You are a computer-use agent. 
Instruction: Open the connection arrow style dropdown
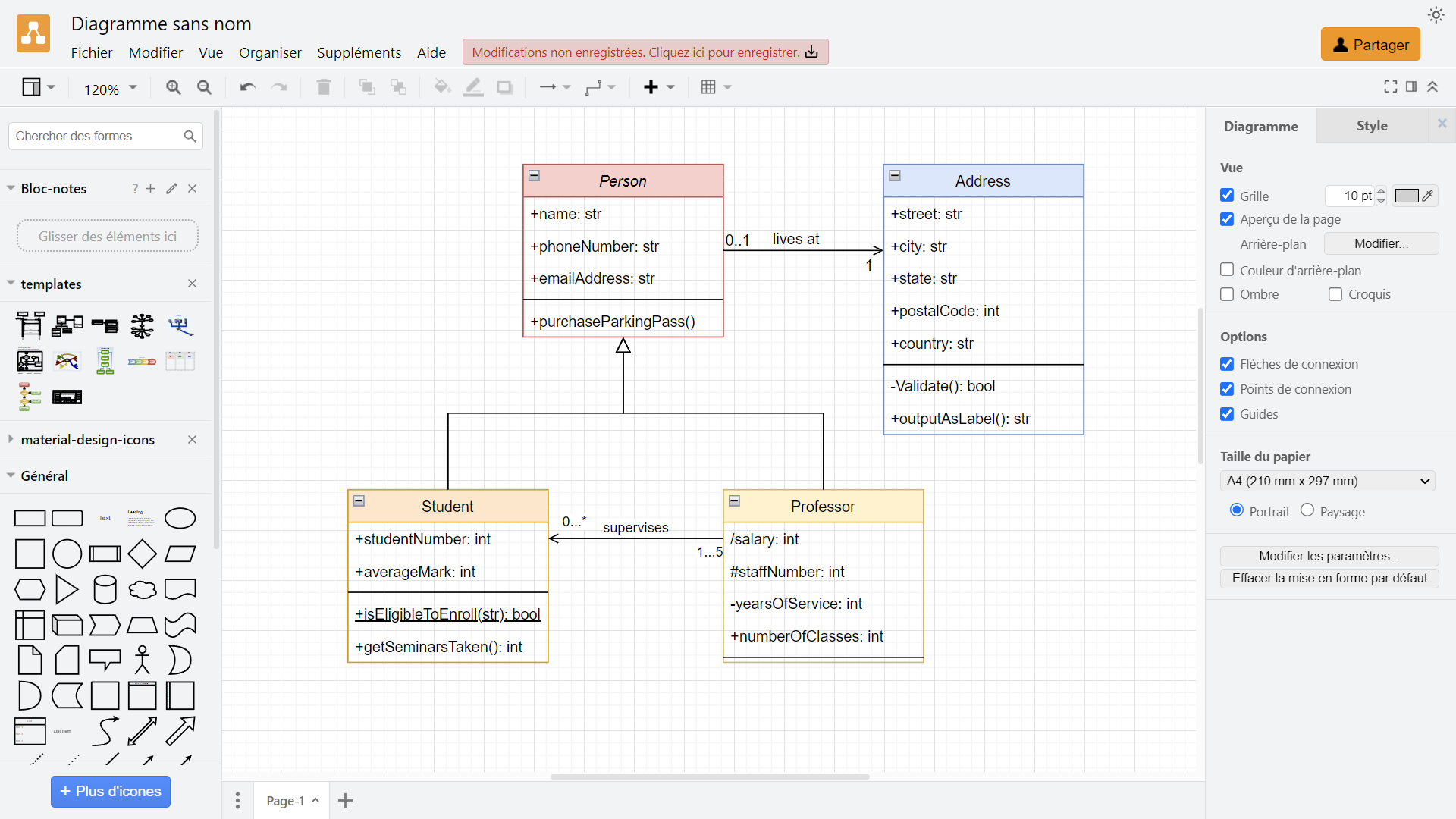click(x=554, y=87)
